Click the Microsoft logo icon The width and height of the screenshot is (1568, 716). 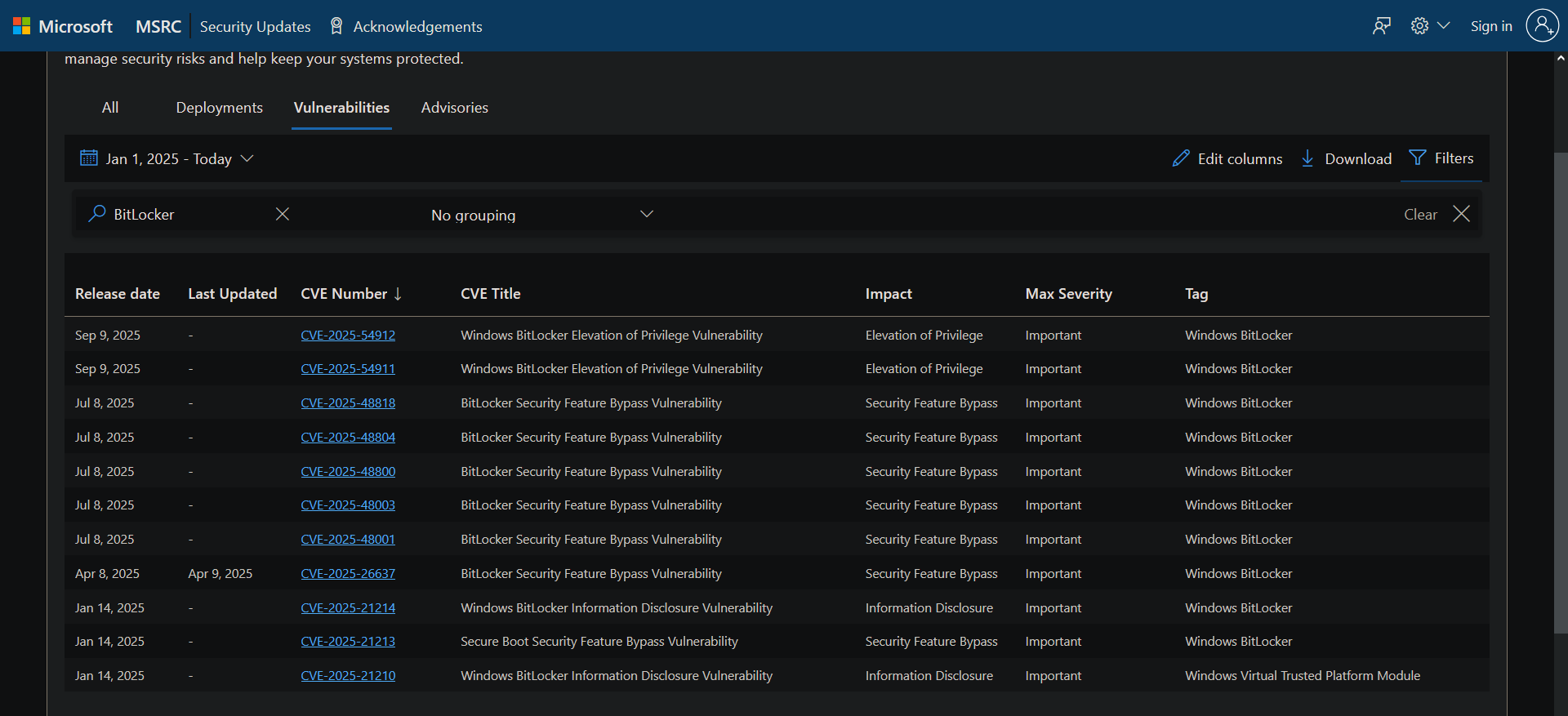22,26
